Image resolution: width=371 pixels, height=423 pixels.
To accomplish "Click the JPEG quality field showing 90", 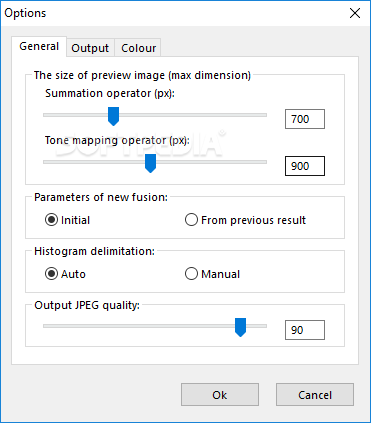I will (x=305, y=330).
